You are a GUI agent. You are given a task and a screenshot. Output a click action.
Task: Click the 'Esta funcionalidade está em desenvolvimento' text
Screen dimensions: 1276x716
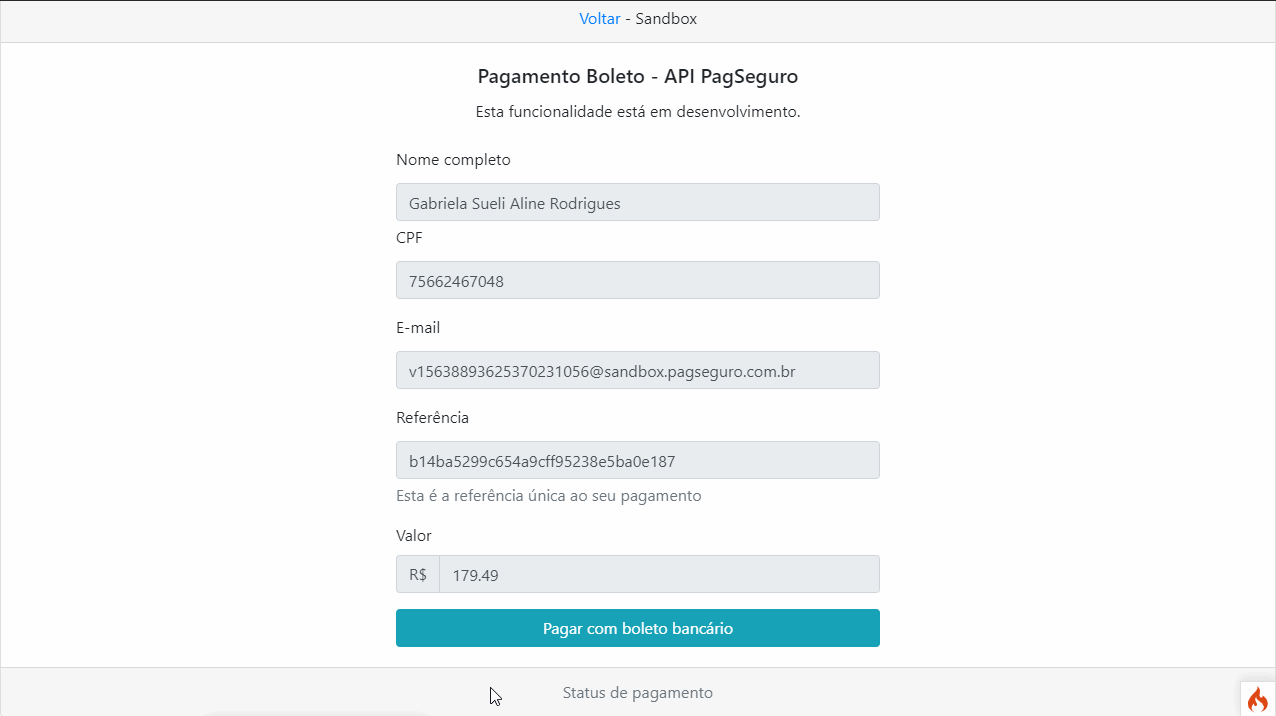[638, 112]
